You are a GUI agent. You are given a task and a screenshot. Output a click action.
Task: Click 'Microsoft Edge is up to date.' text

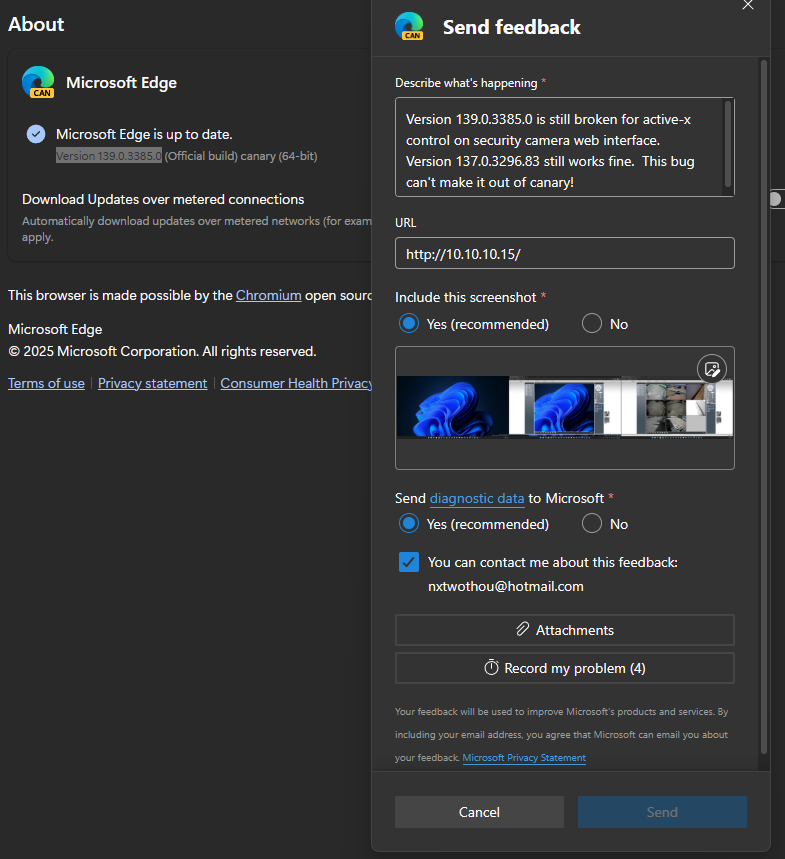point(144,134)
